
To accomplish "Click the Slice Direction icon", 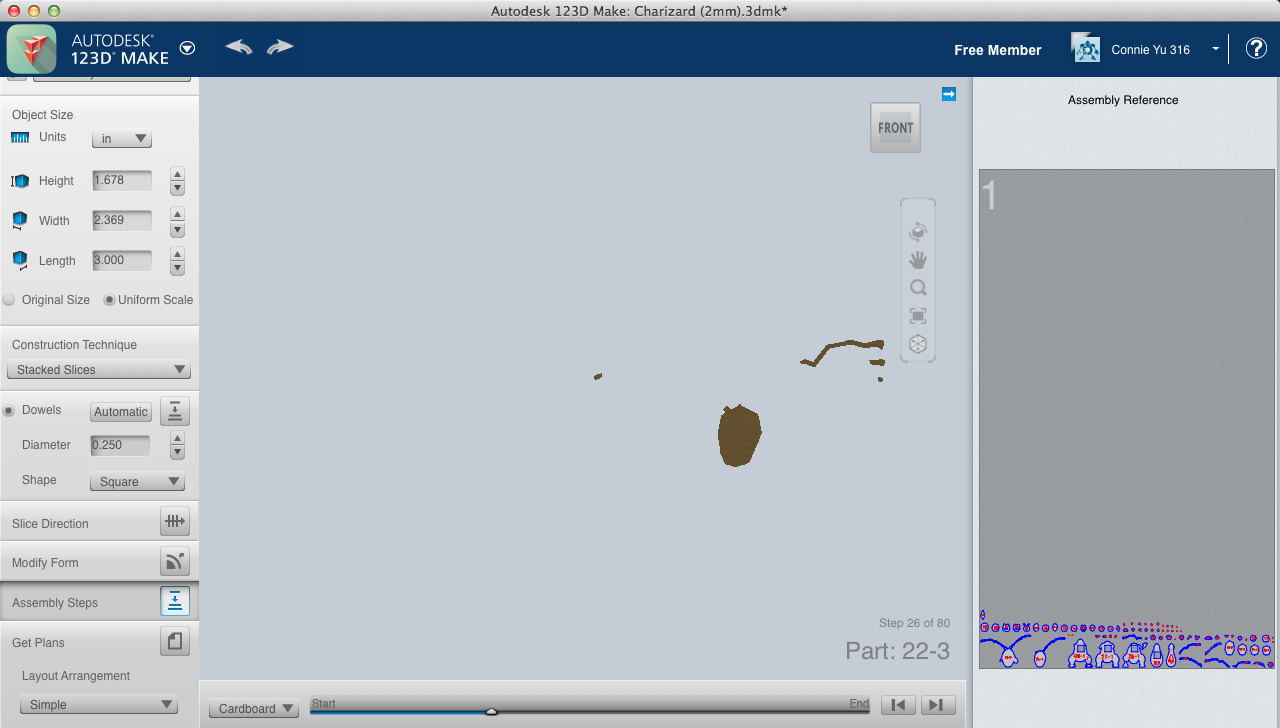I will pos(175,521).
